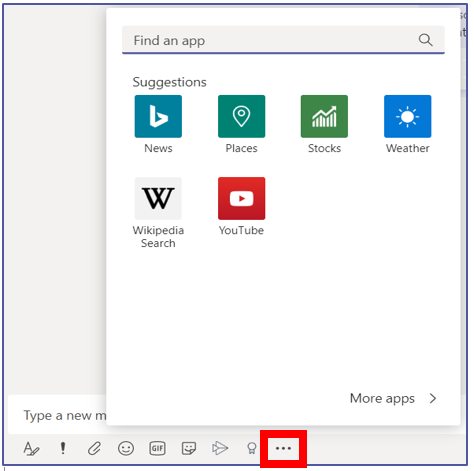Click the "News" label text
The width and height of the screenshot is (474, 471).
[x=158, y=148]
